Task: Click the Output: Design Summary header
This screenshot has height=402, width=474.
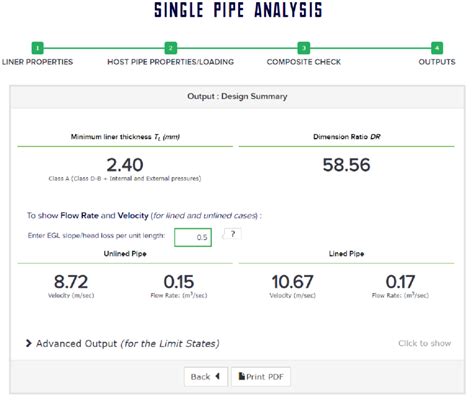Action: 237,97
